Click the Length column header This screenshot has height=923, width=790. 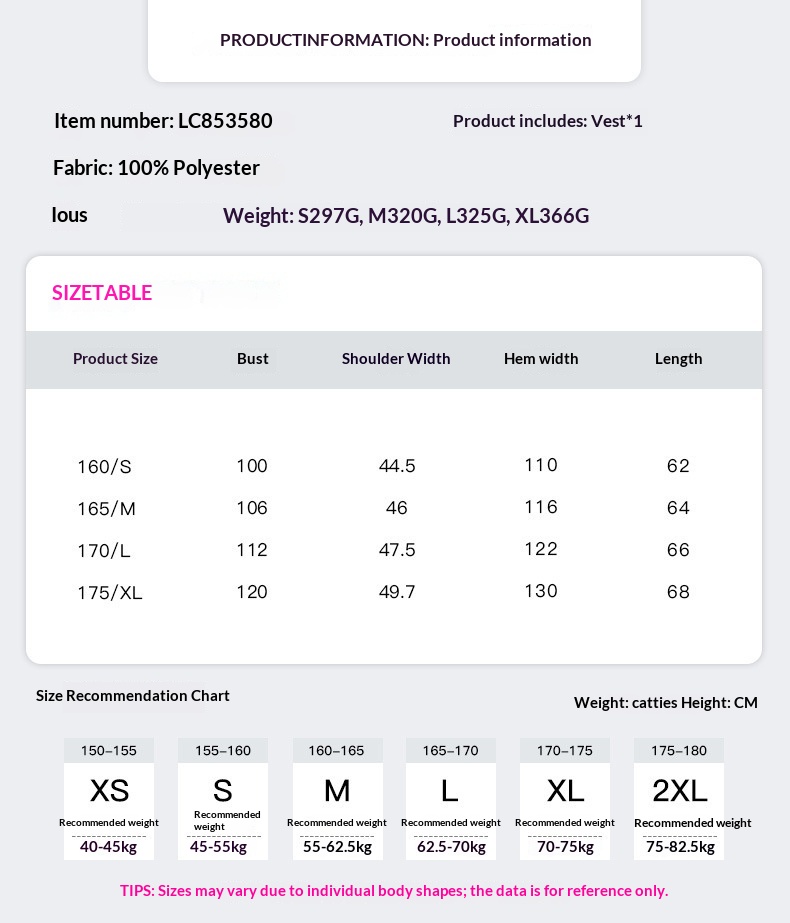coord(678,359)
